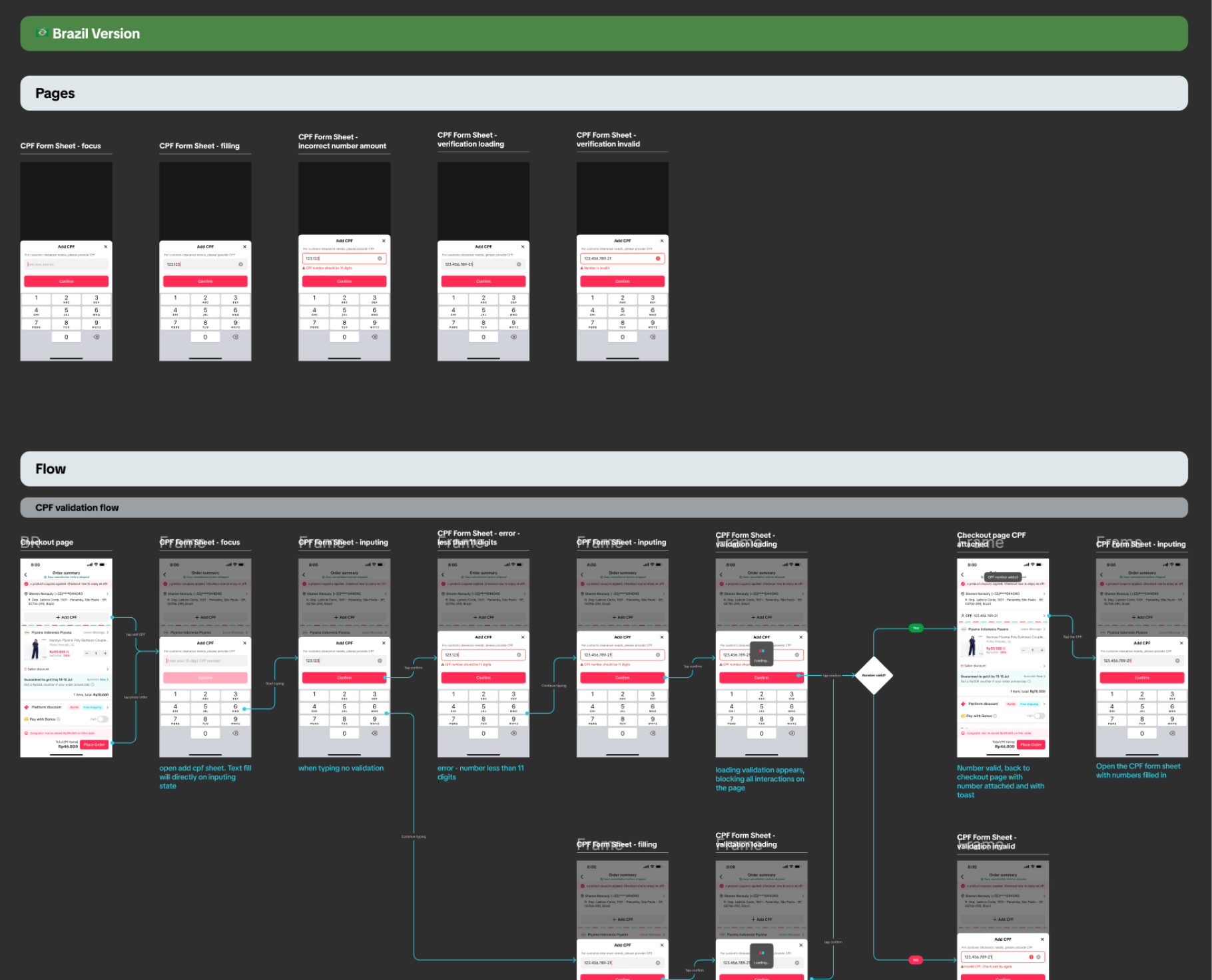Click the info icon beside Pay with Bonus on Checkout page frame

tap(59, 719)
